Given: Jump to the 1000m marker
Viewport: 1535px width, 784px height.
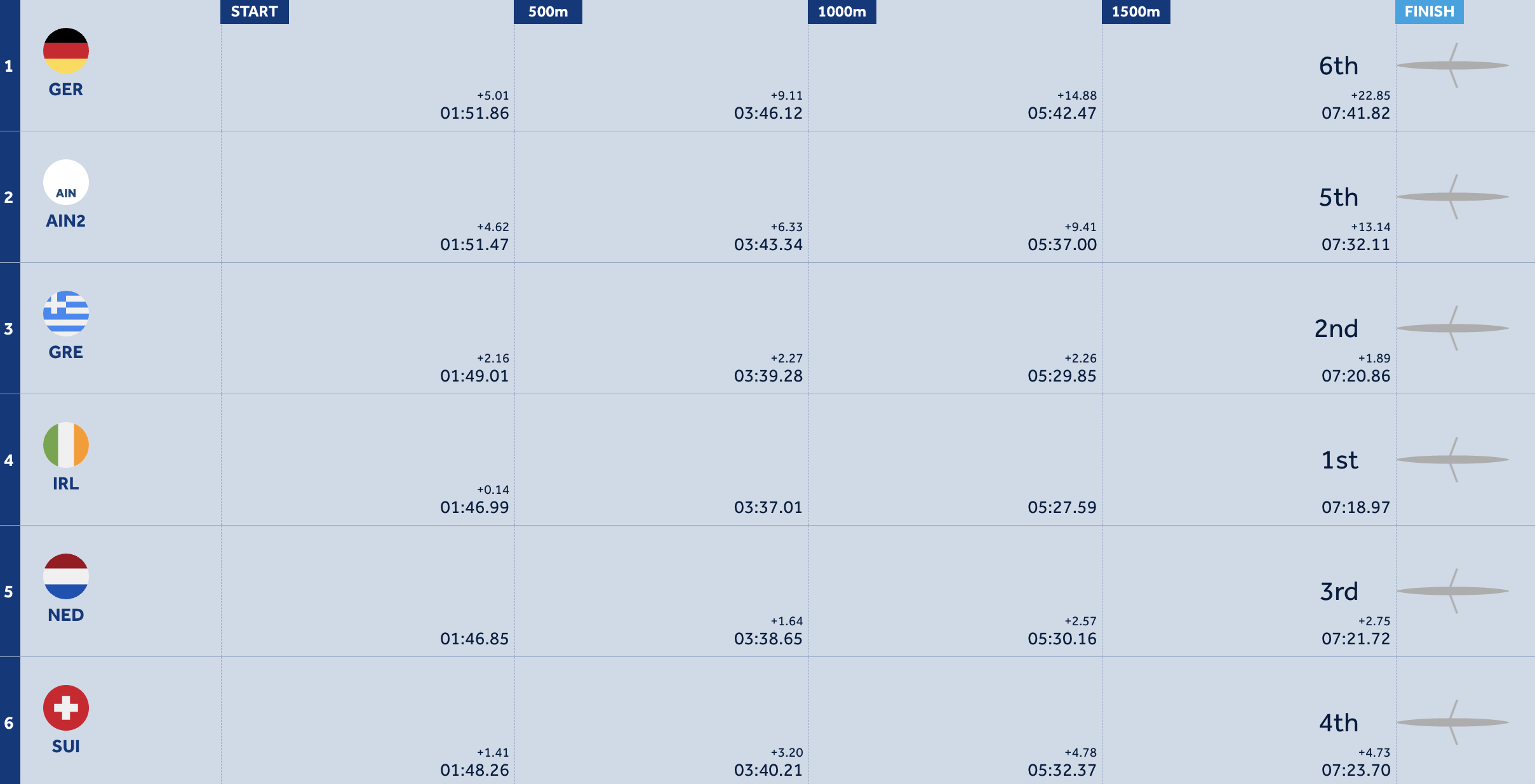Looking at the screenshot, I should click(x=842, y=11).
